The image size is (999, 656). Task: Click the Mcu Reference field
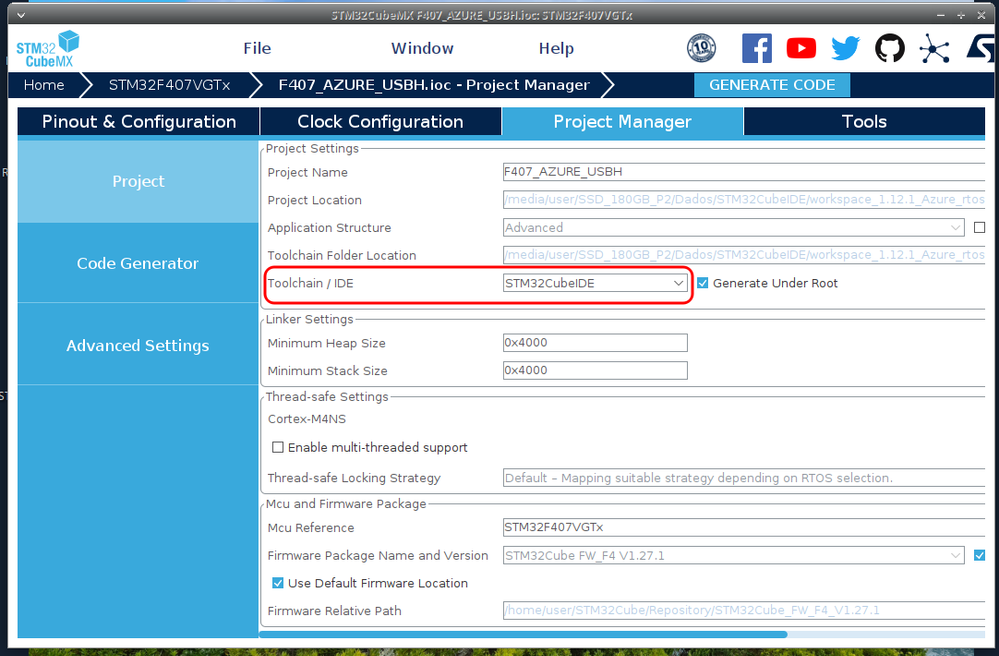744,527
